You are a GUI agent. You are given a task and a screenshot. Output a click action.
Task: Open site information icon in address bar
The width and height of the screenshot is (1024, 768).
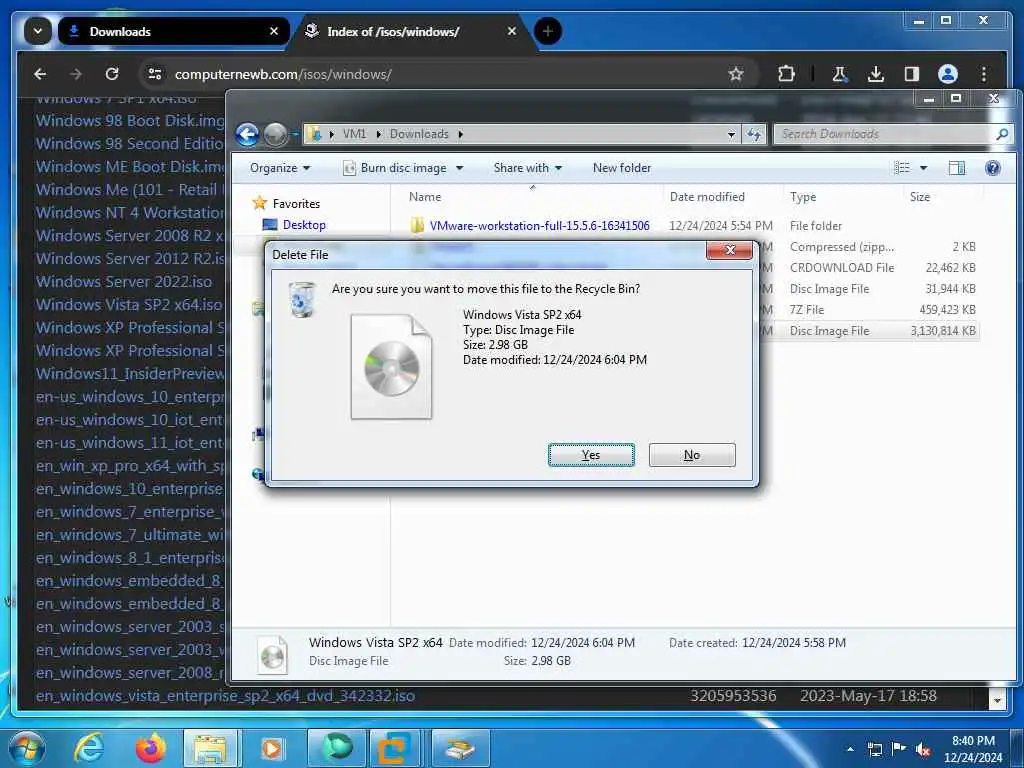[x=155, y=74]
